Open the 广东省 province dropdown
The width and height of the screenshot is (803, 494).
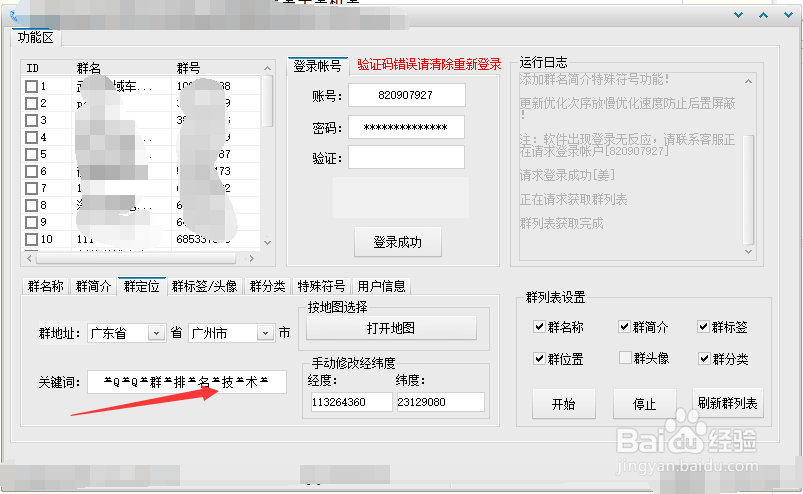pos(156,333)
